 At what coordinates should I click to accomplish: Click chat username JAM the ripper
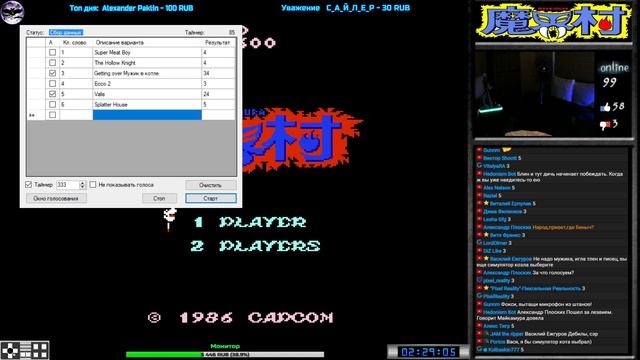tap(507, 334)
